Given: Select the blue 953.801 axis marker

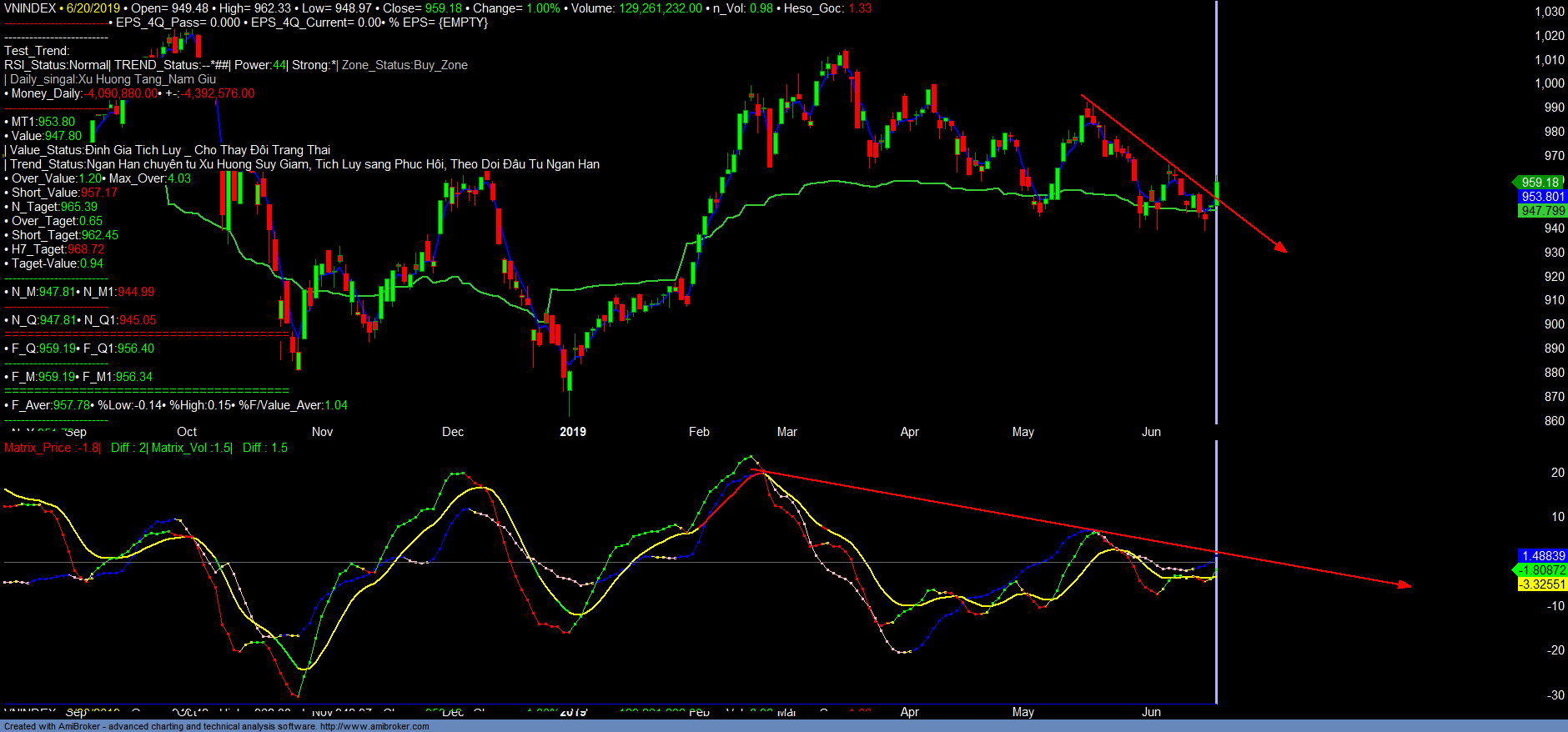Looking at the screenshot, I should [1542, 197].
